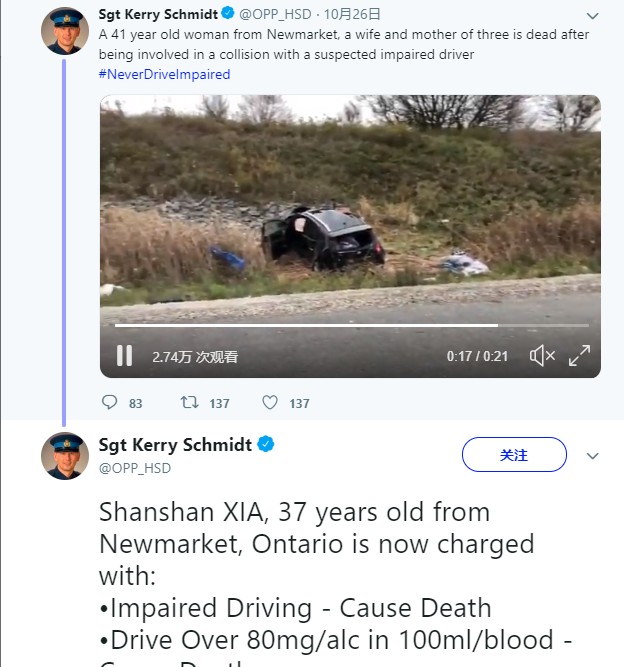Like the first tweet
This screenshot has height=667, width=624.
269,403
